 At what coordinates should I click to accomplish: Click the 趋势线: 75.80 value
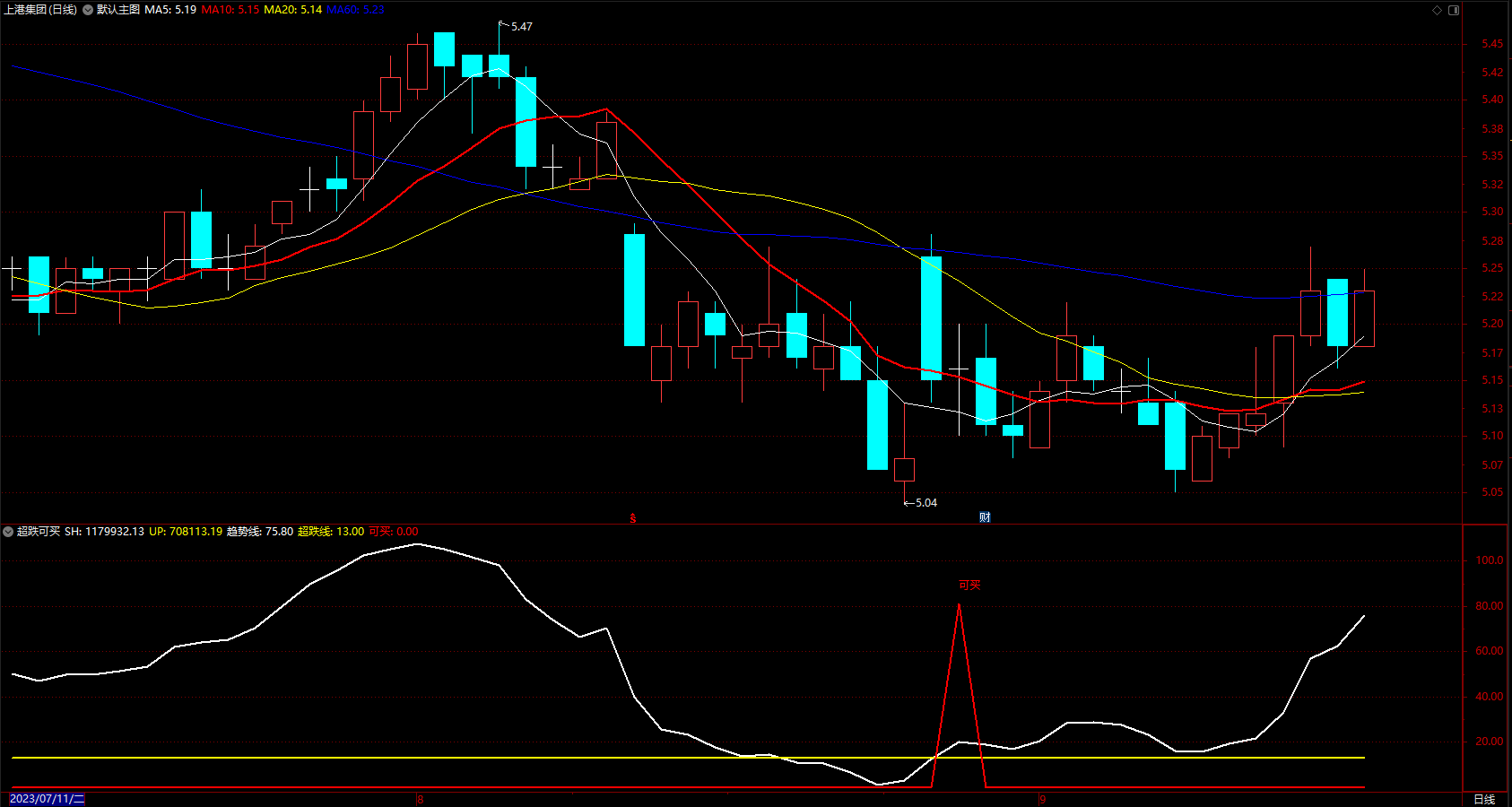click(x=260, y=532)
